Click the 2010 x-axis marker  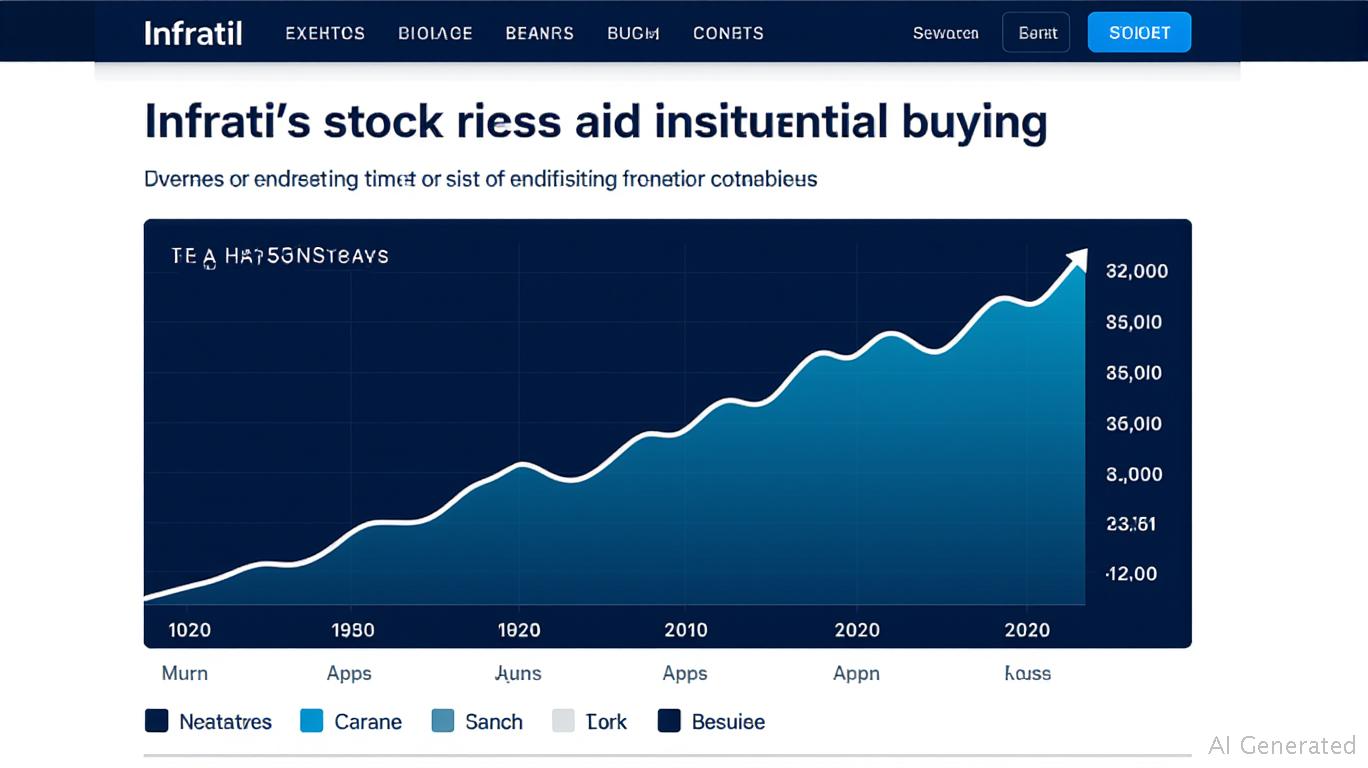[686, 630]
